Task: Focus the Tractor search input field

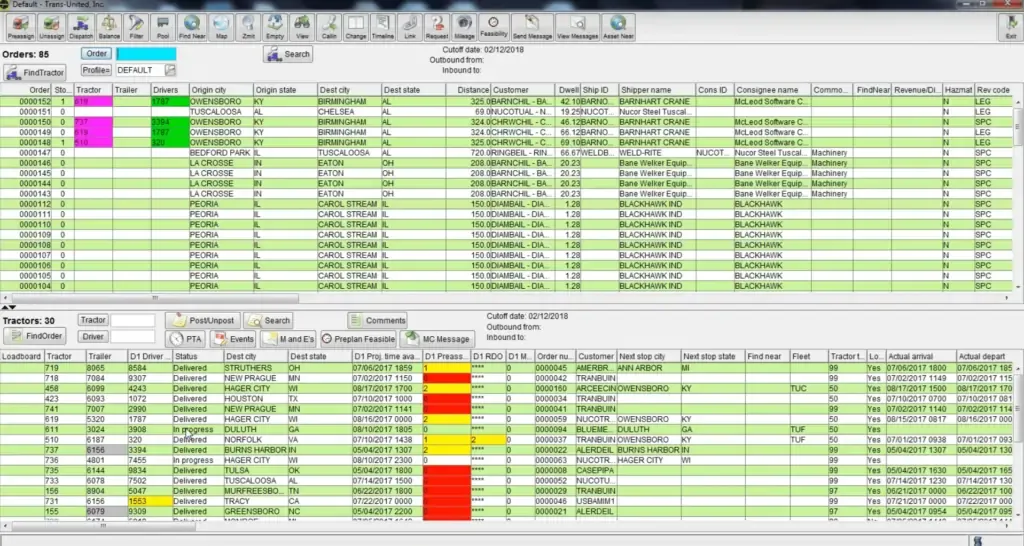Action: pyautogui.click(x=133, y=320)
